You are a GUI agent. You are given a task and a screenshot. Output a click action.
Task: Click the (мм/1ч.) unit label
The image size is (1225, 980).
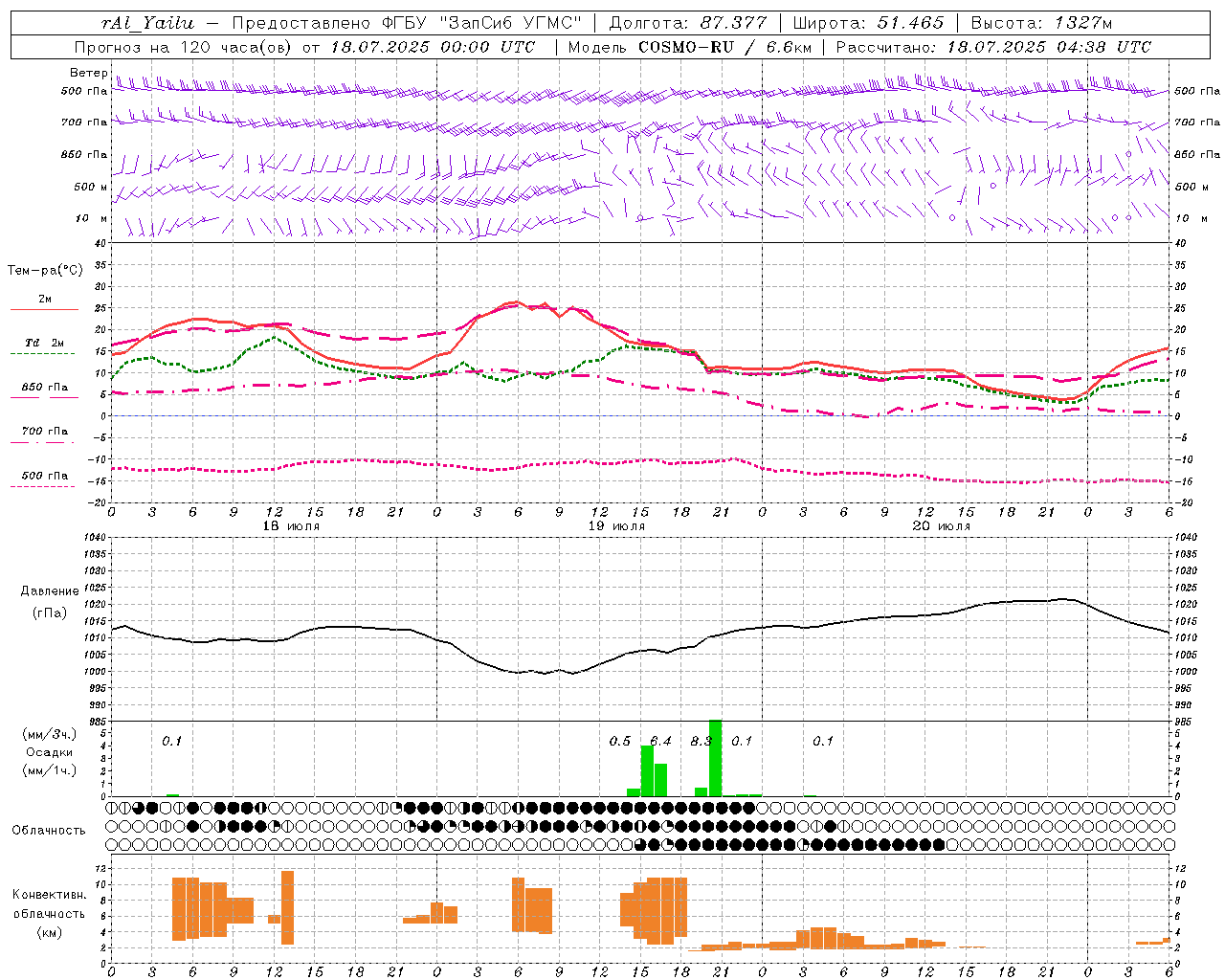coord(50,770)
